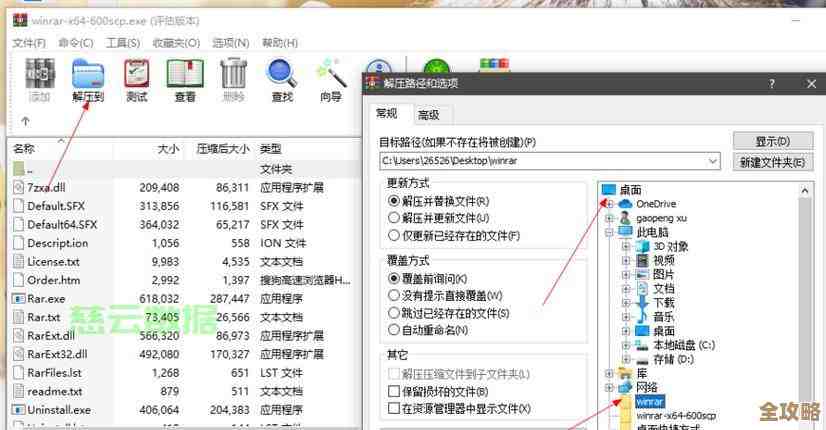
Task: Expand the 本地磁盘 (C:) tree node
Action: coord(626,345)
